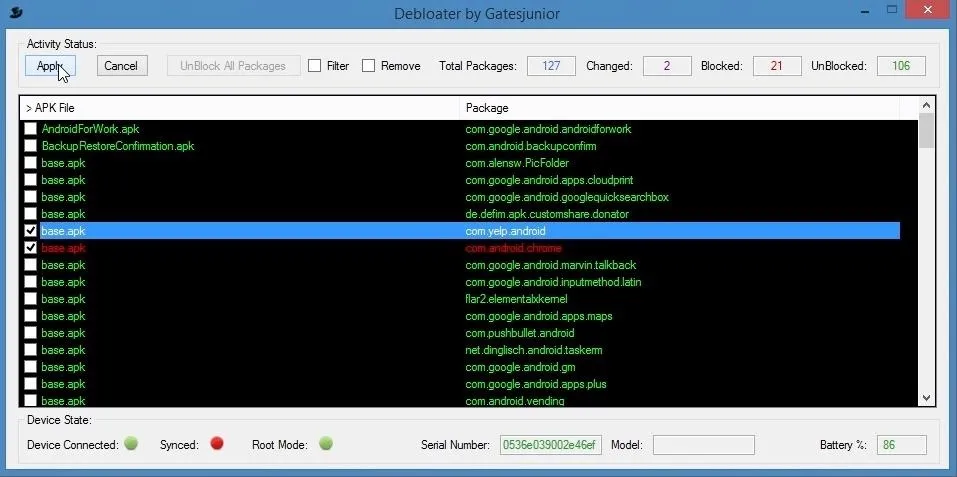Check the googlequicksearchbox row checkbox

[31, 198]
